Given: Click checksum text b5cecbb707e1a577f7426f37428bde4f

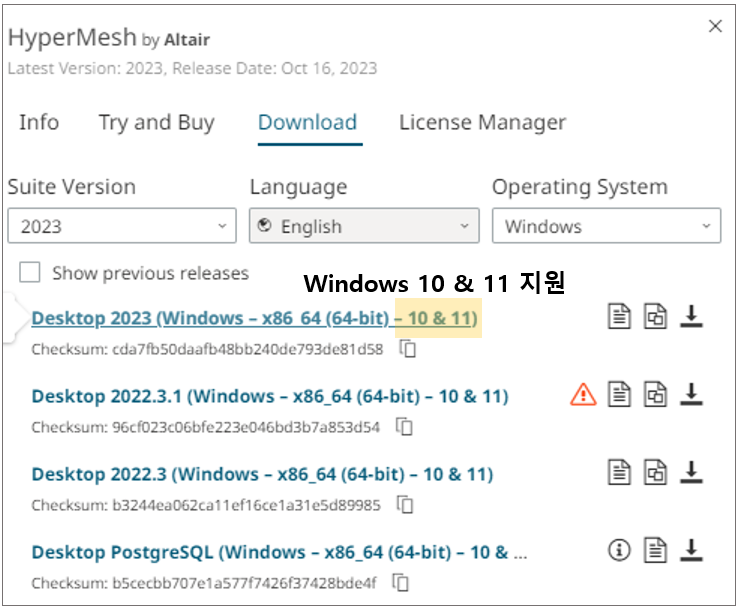Looking at the screenshot, I should (244, 583).
